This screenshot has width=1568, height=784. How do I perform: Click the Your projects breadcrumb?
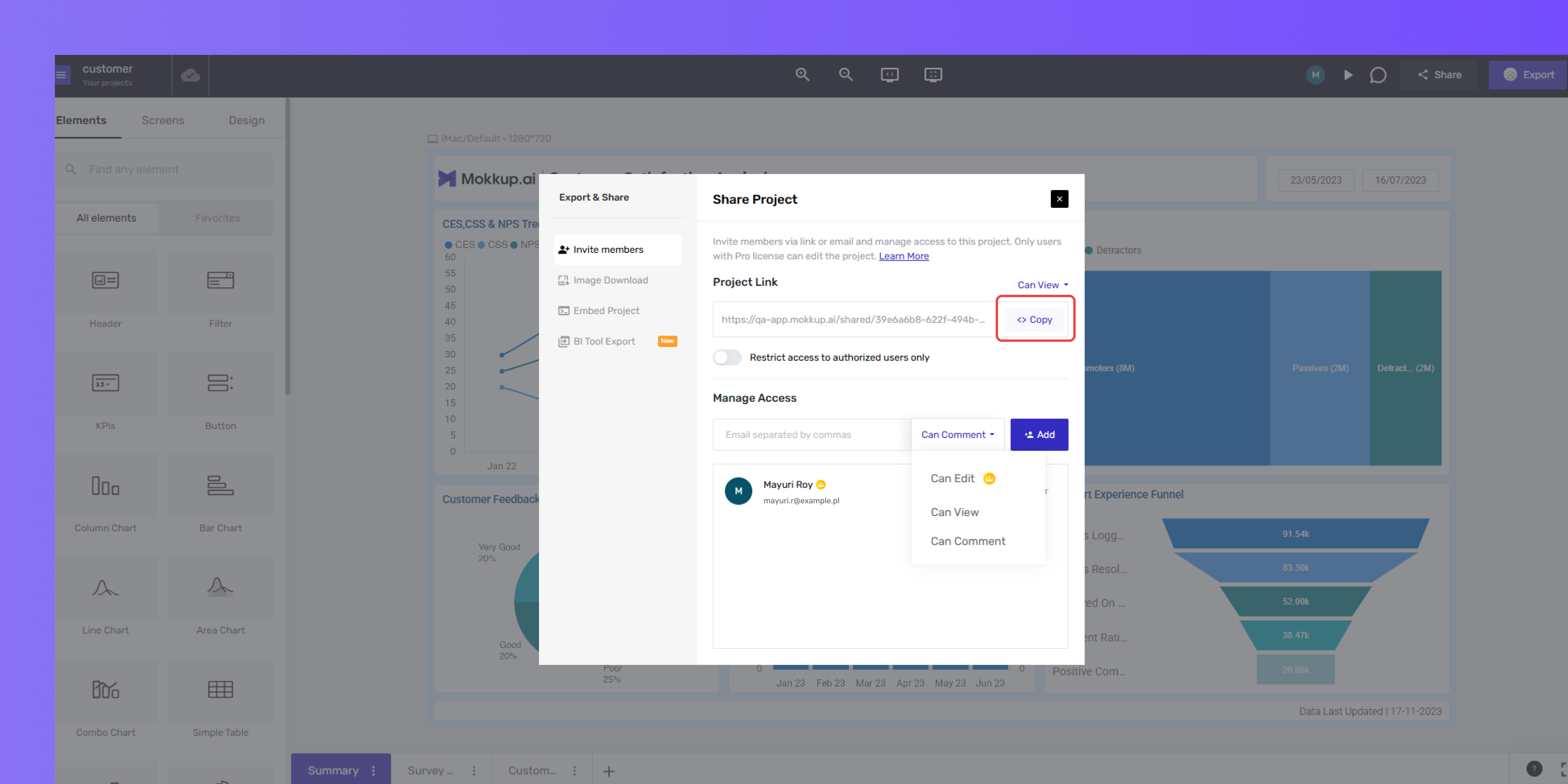(x=107, y=83)
